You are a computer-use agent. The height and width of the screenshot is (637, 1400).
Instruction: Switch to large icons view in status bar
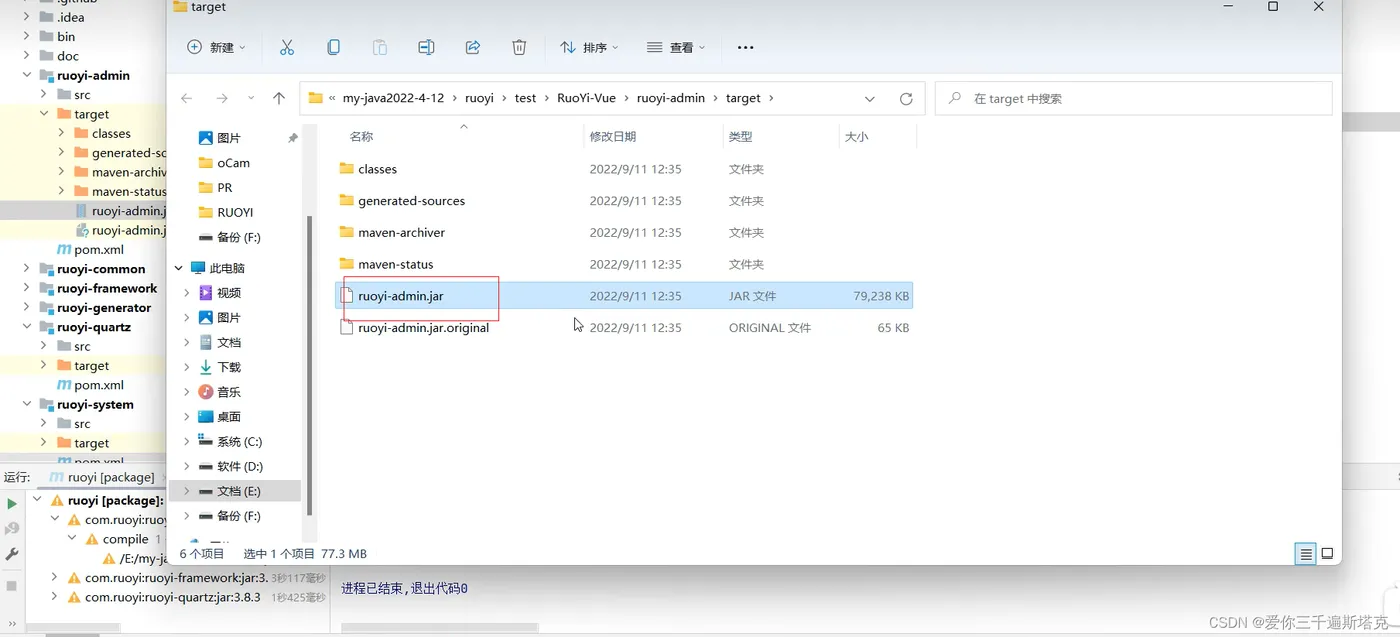1327,553
